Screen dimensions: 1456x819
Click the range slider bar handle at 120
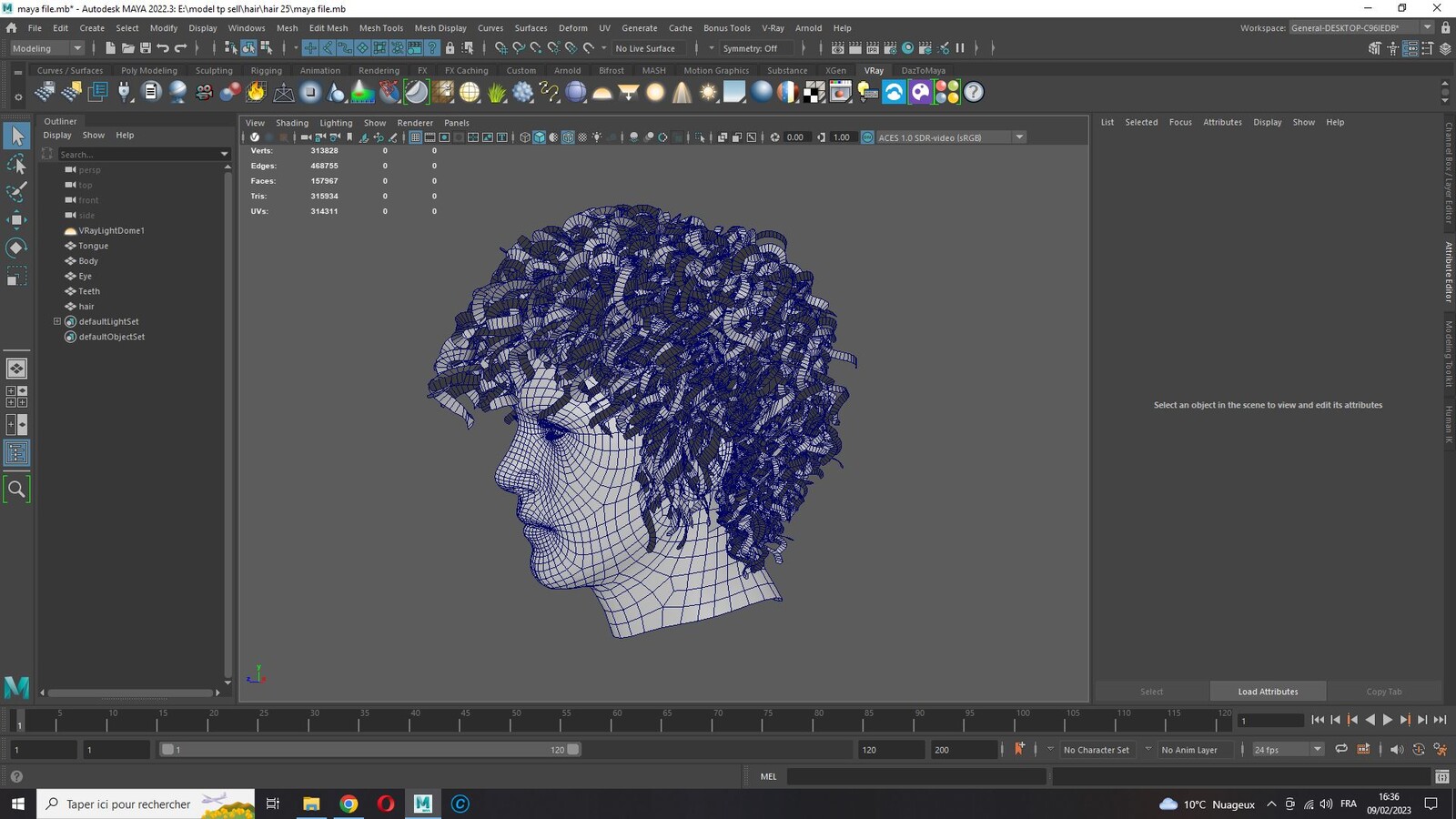point(573,749)
